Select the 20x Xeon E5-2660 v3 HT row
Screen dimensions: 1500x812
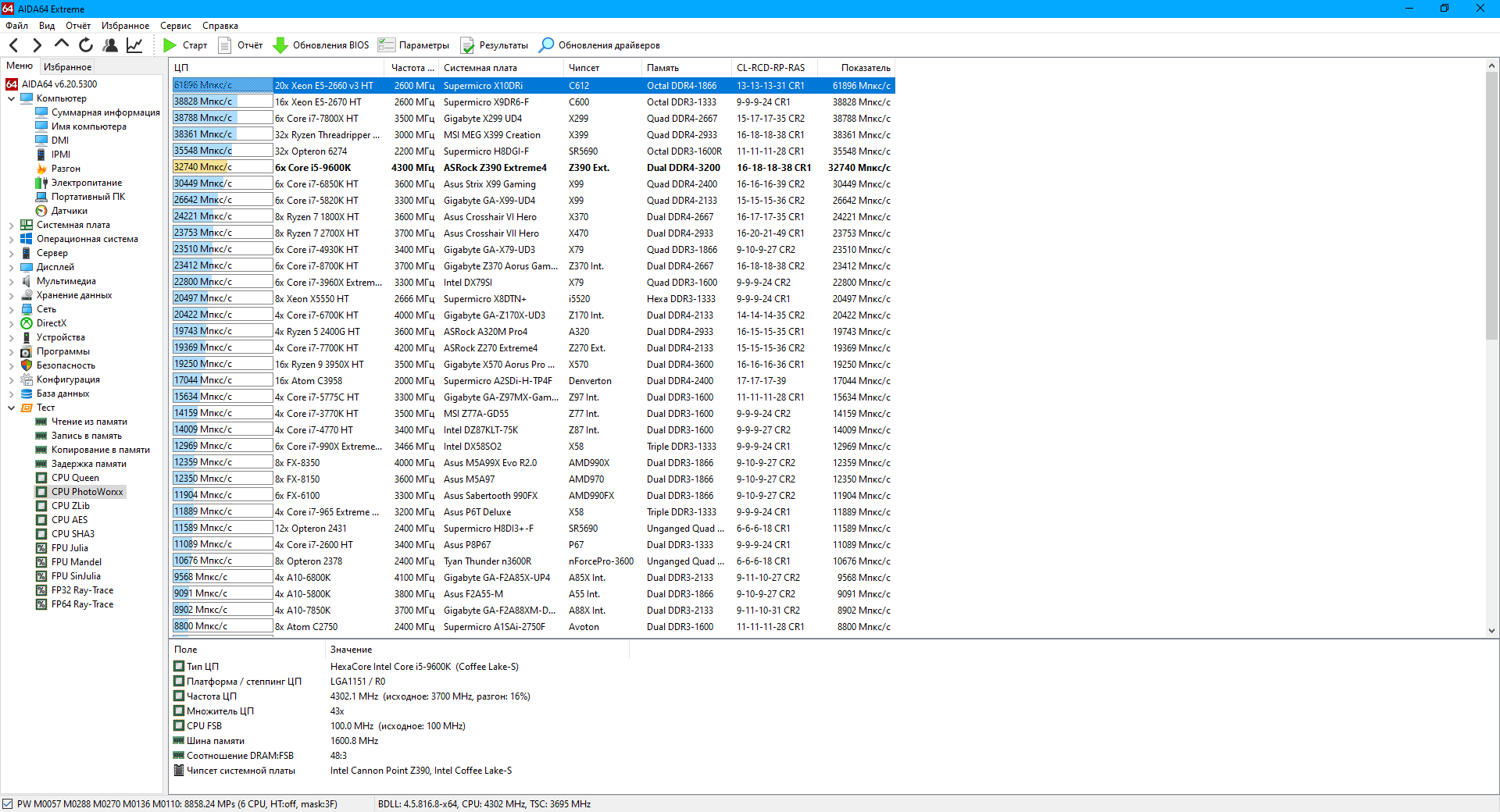[533, 86]
